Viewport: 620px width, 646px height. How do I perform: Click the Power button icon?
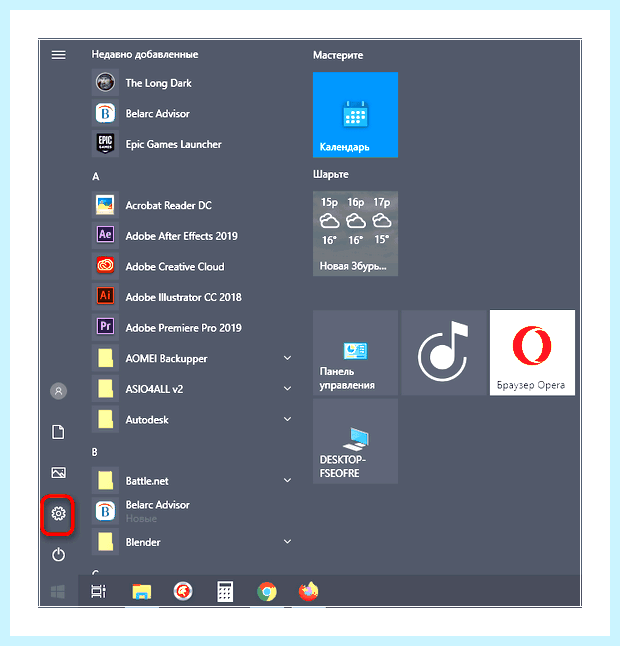click(58, 555)
